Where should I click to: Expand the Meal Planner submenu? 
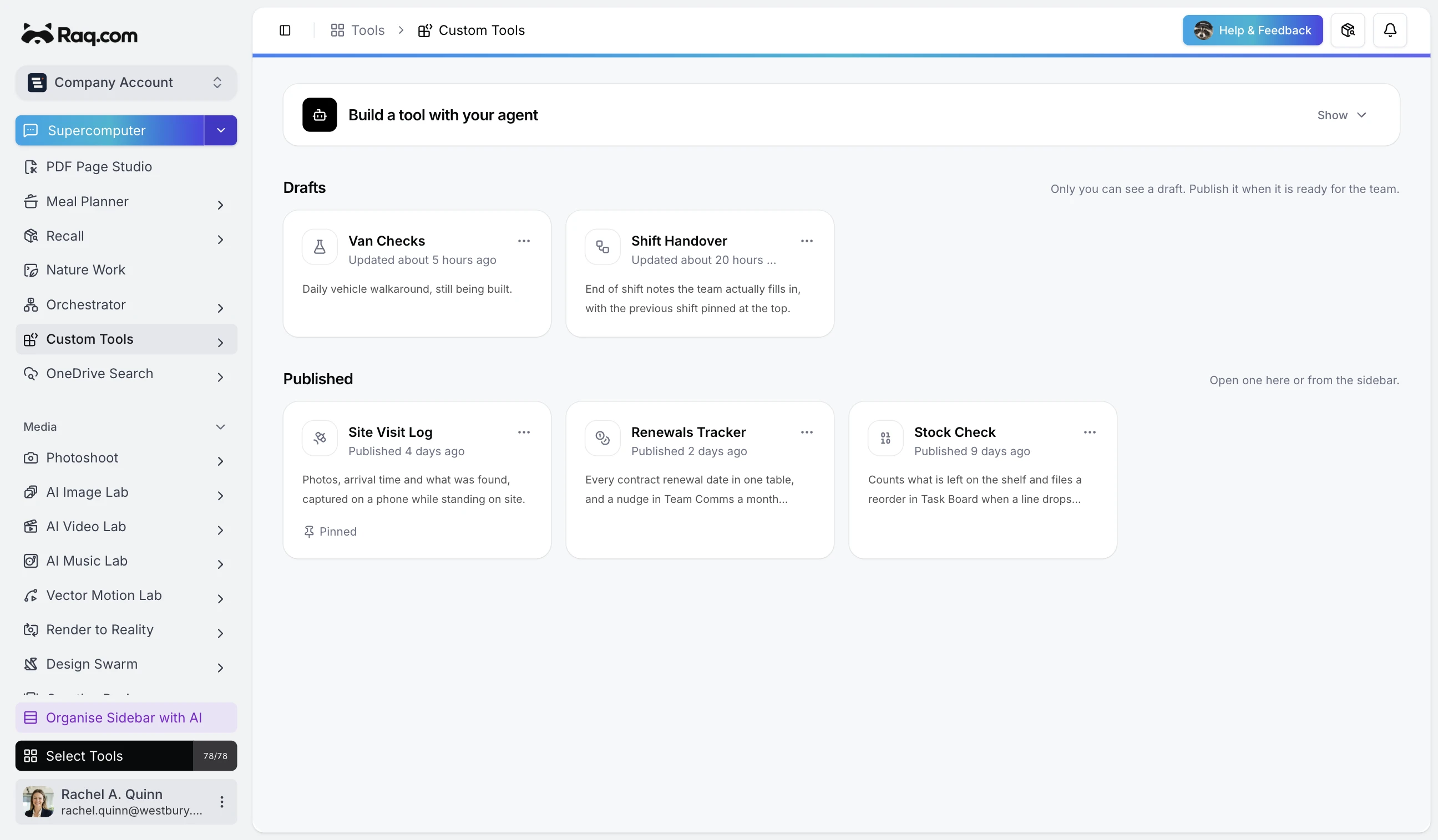pyautogui.click(x=220, y=205)
